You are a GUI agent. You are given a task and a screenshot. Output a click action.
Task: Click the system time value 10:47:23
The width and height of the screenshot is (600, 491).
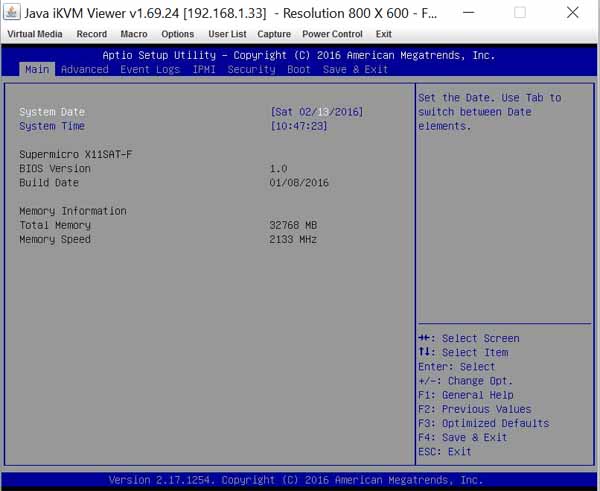(299, 126)
